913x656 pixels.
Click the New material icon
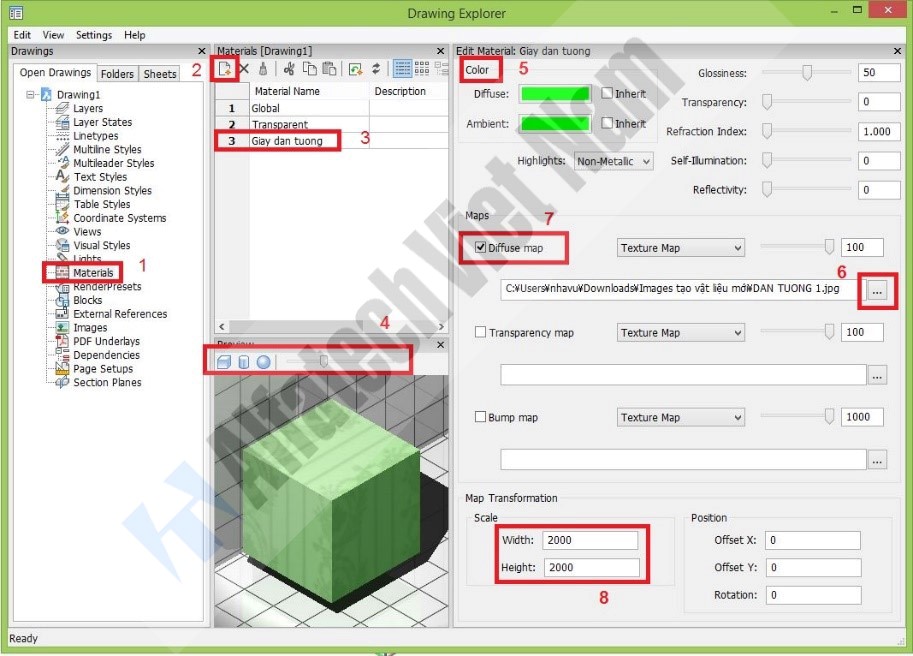pos(225,69)
